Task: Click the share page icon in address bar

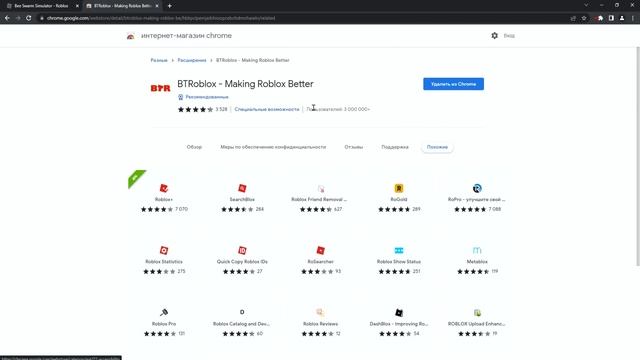Action: tap(573, 18)
